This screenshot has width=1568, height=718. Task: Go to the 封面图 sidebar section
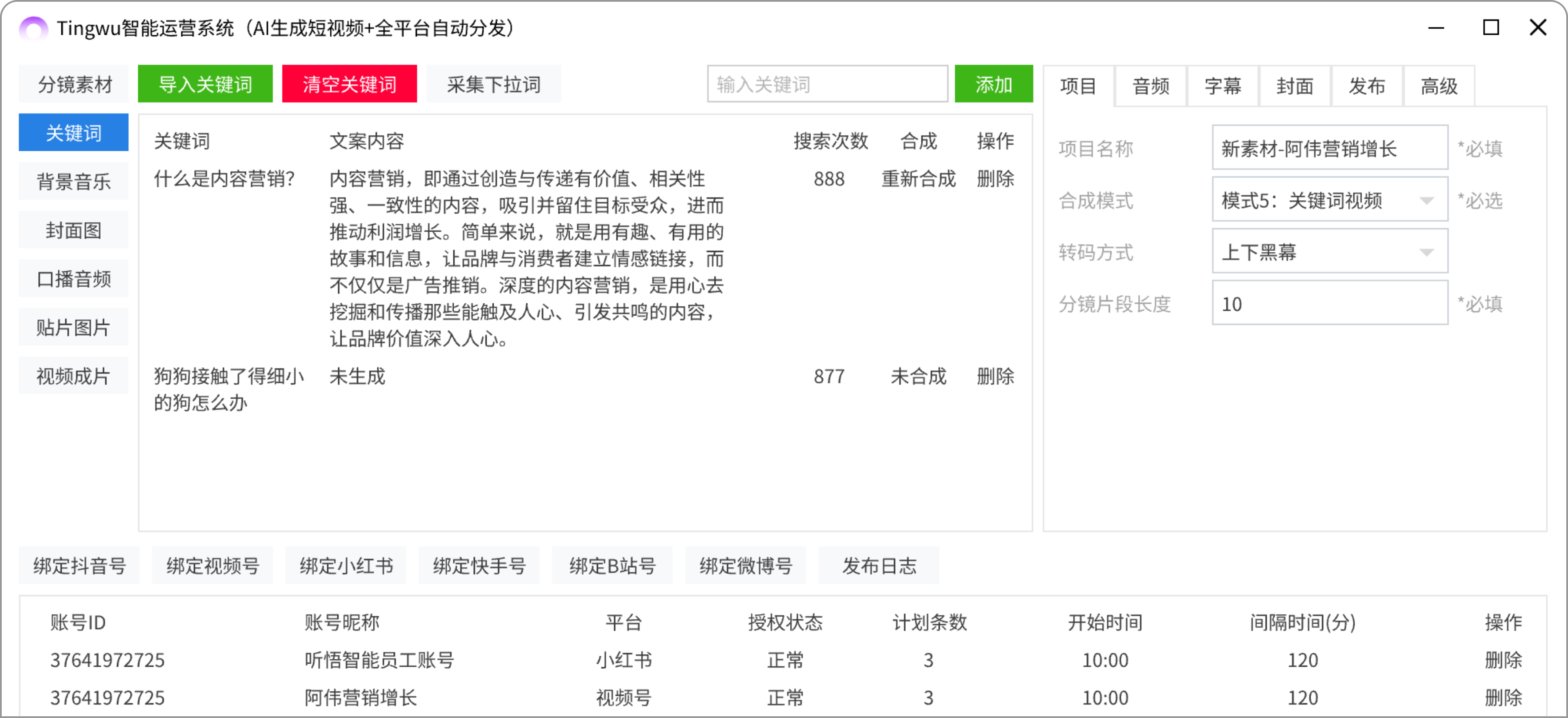[x=73, y=230]
